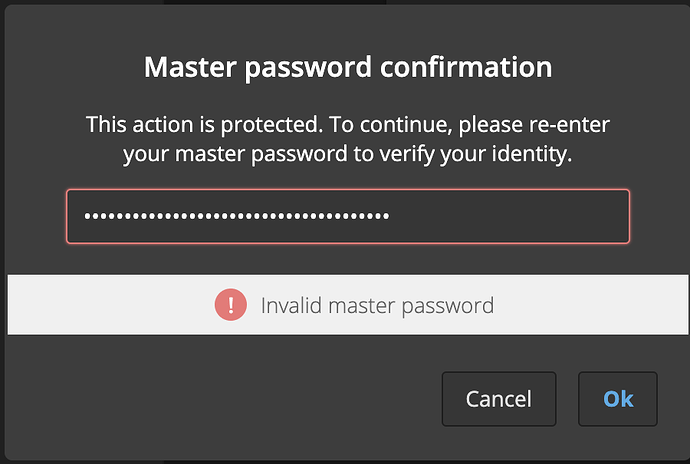
Task: Focus the master password input field
Action: point(348,216)
